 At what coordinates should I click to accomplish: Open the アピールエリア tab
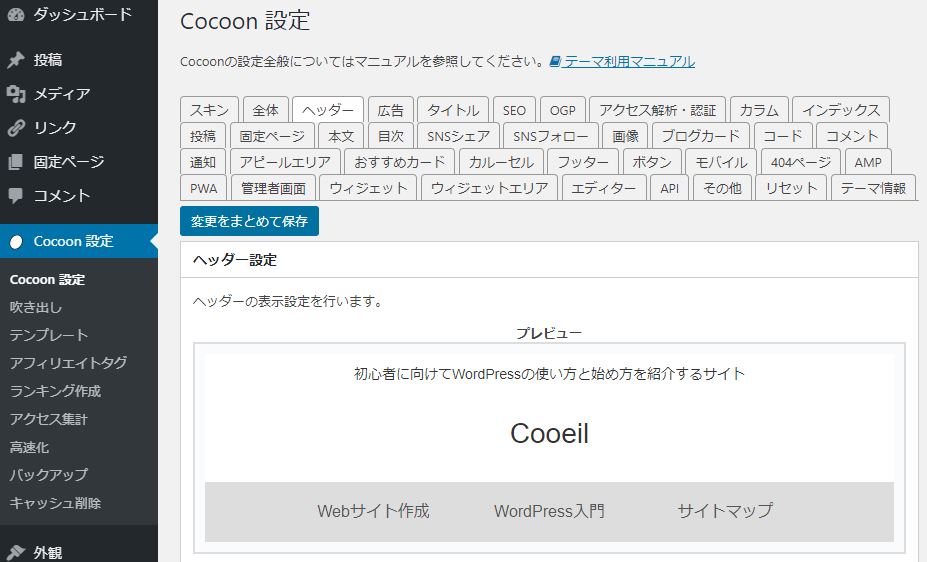pos(285,162)
